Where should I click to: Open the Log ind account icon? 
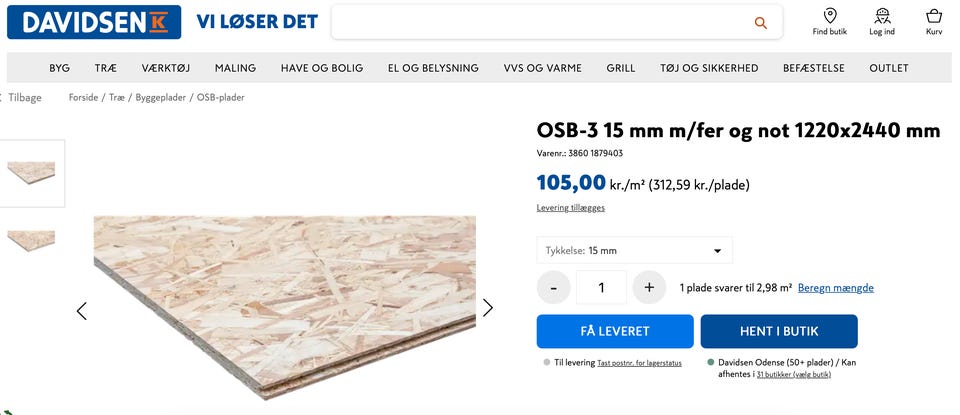pos(882,22)
